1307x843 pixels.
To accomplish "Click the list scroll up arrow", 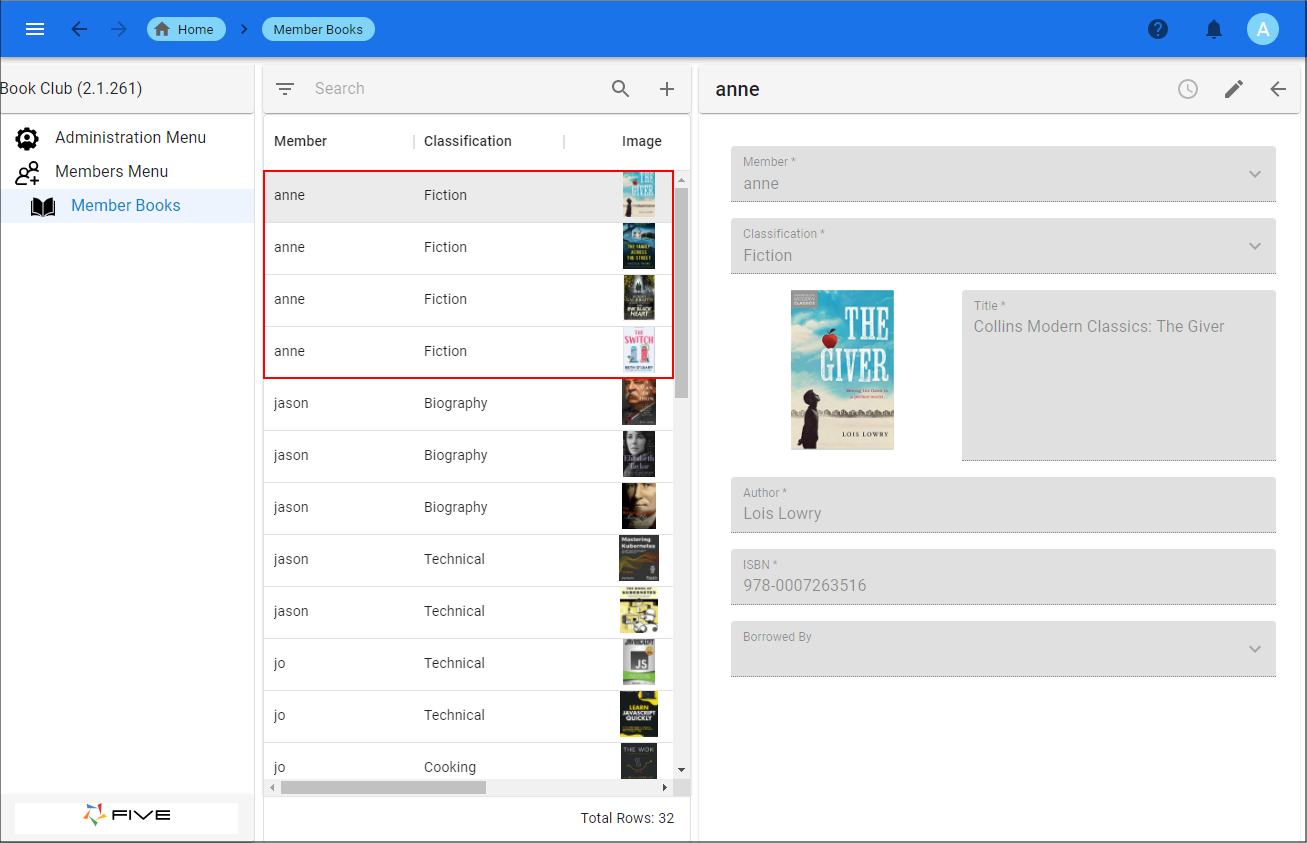I will (x=682, y=181).
